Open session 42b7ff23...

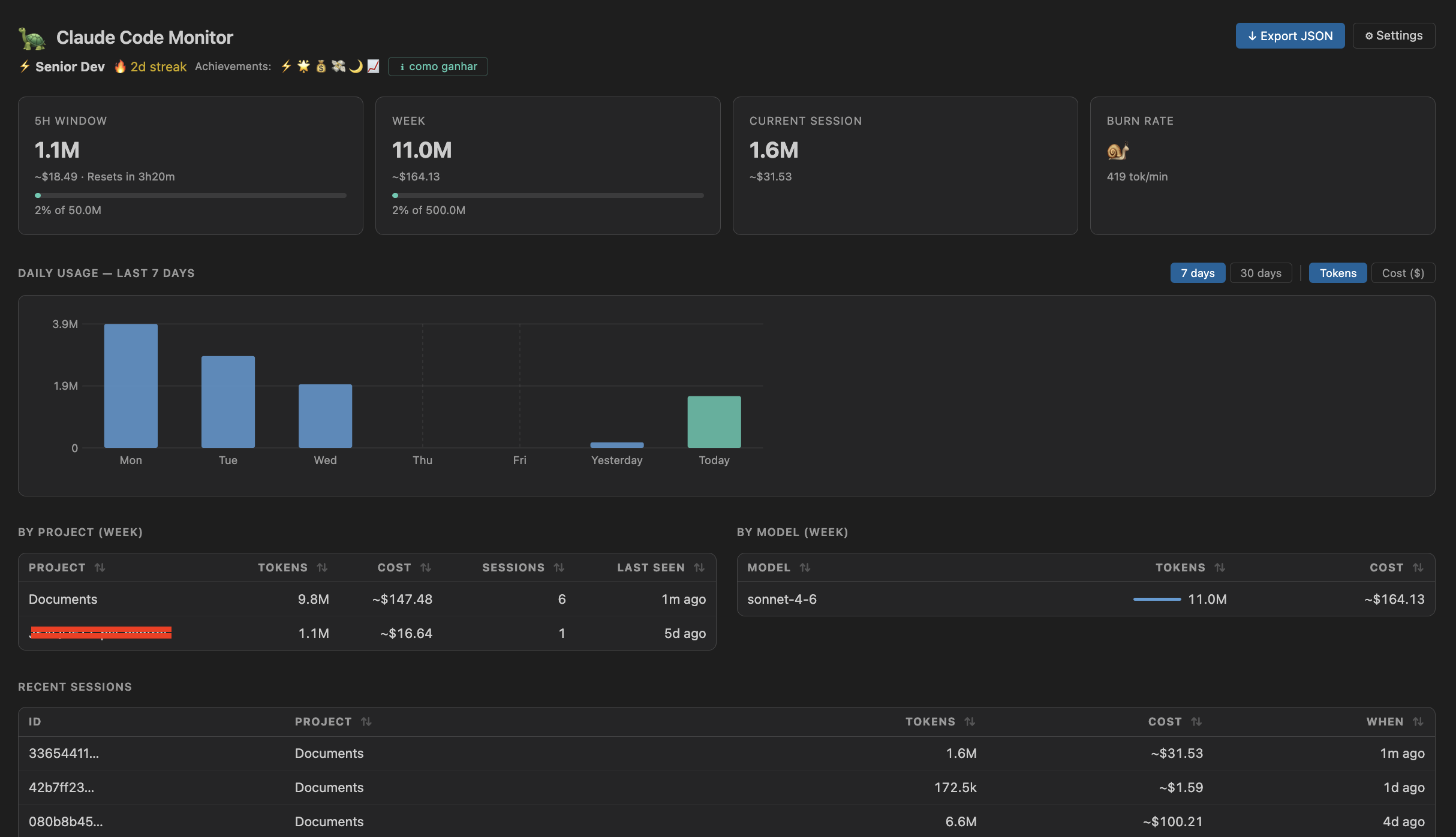tap(727, 788)
